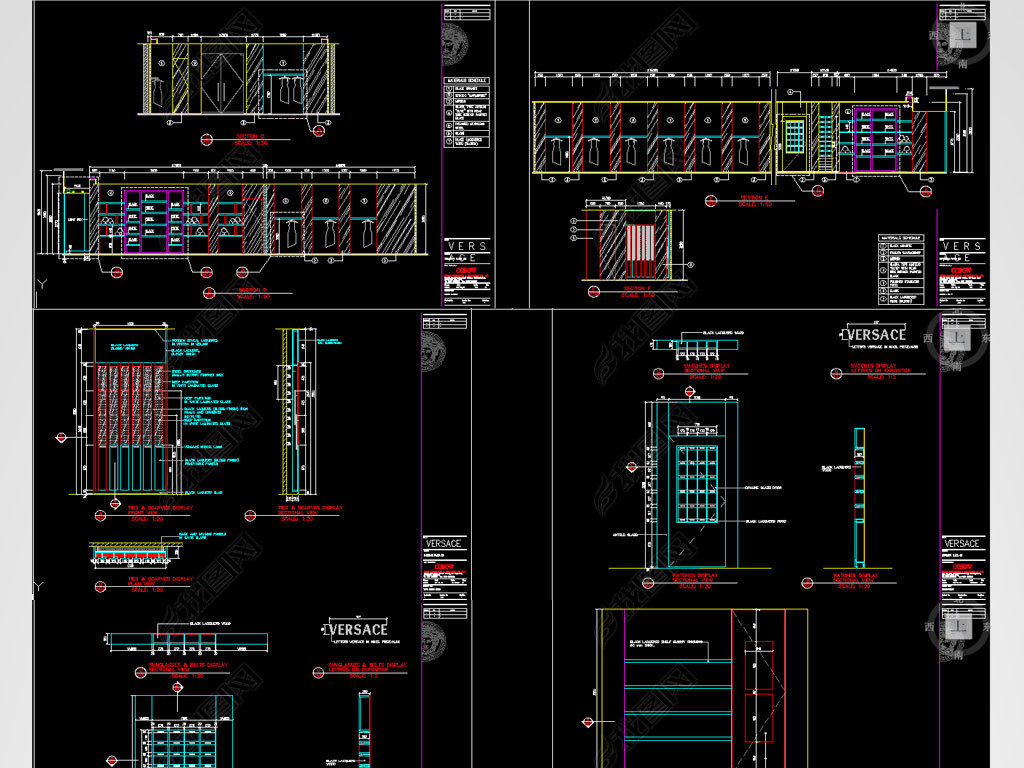Select the UCS Y-axis icon in top-left viewport
The height and width of the screenshot is (768, 1024).
point(41,284)
